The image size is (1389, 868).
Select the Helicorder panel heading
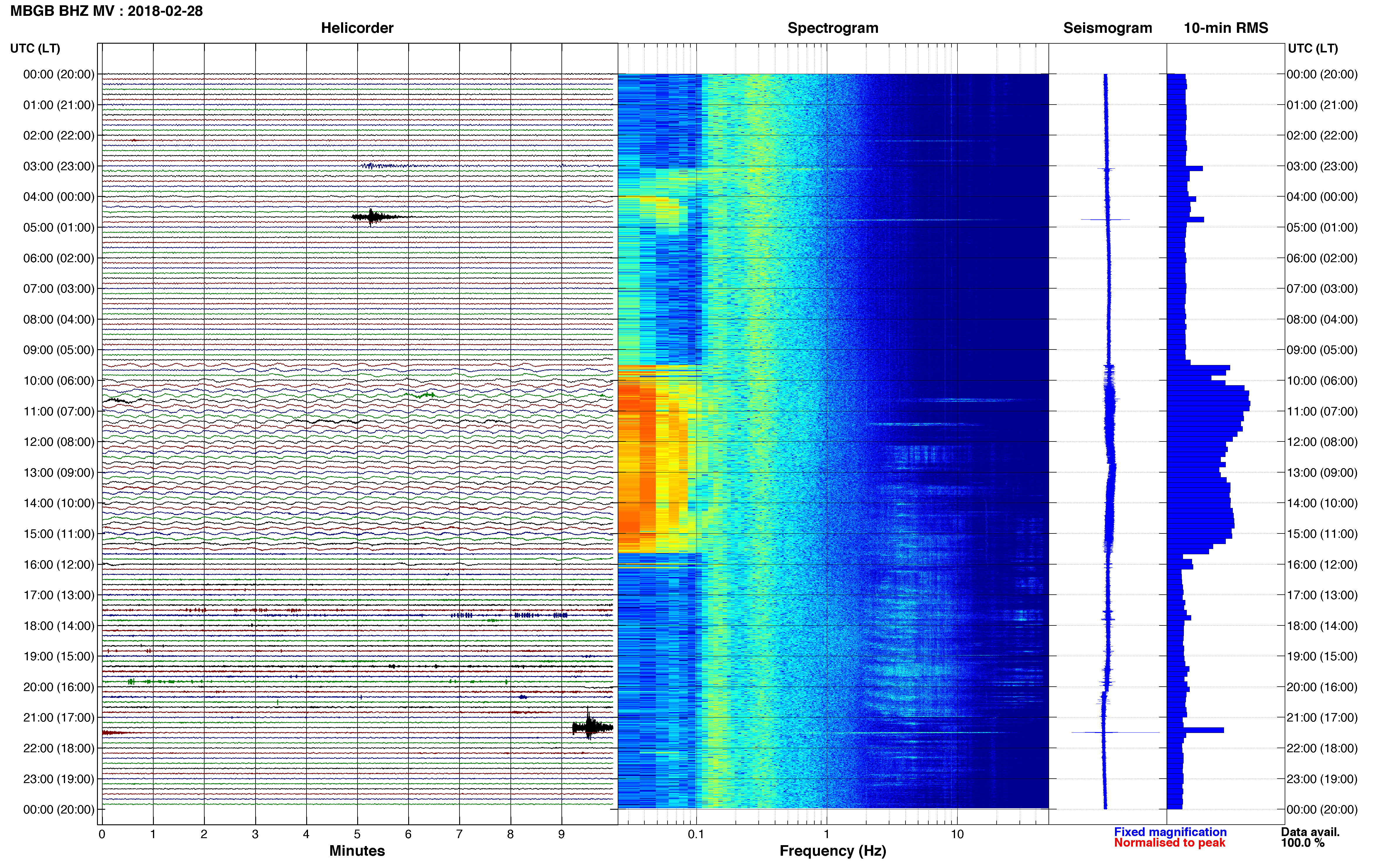point(357,28)
